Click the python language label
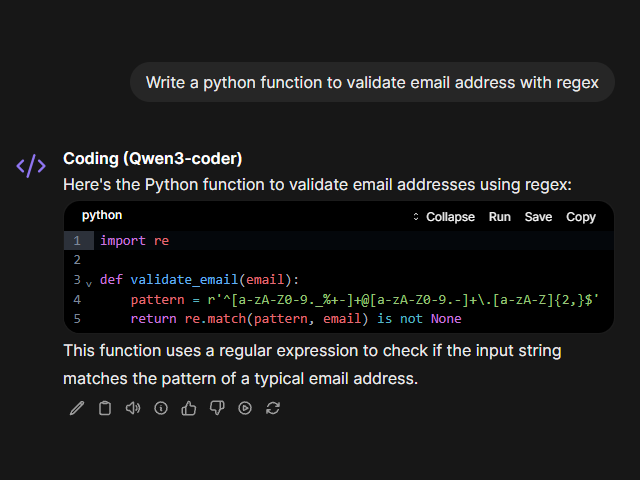The image size is (640, 480). click(102, 215)
